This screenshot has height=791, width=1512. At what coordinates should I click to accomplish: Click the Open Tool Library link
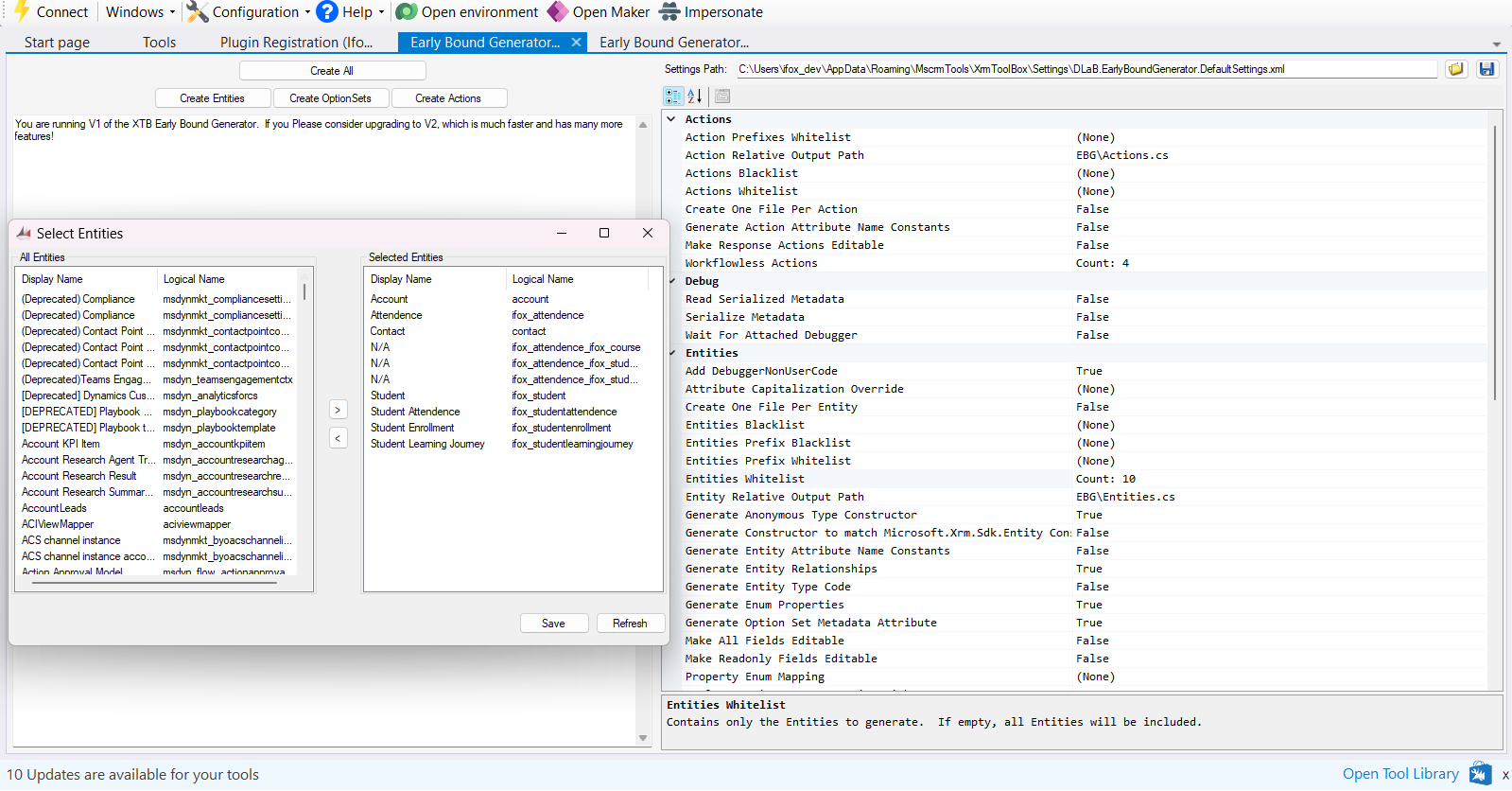pyautogui.click(x=1400, y=774)
